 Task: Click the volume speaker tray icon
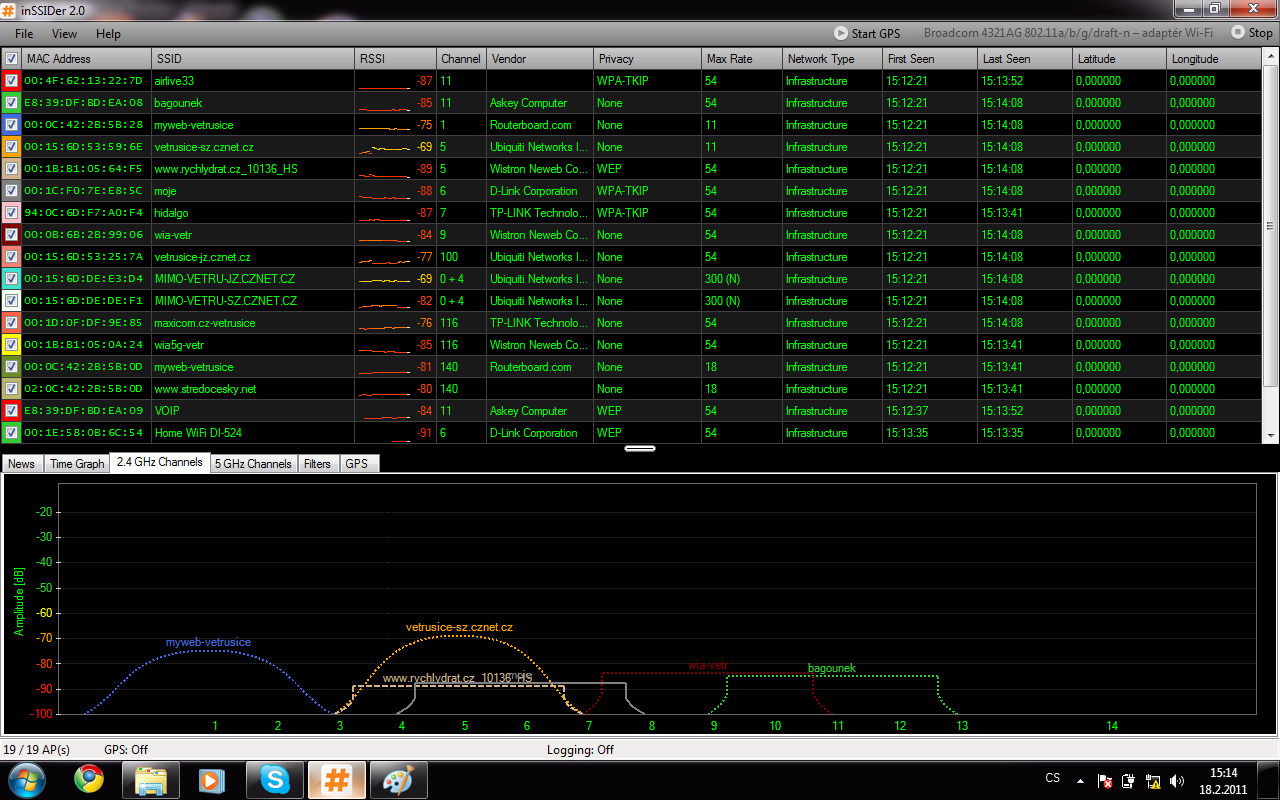[1177, 780]
